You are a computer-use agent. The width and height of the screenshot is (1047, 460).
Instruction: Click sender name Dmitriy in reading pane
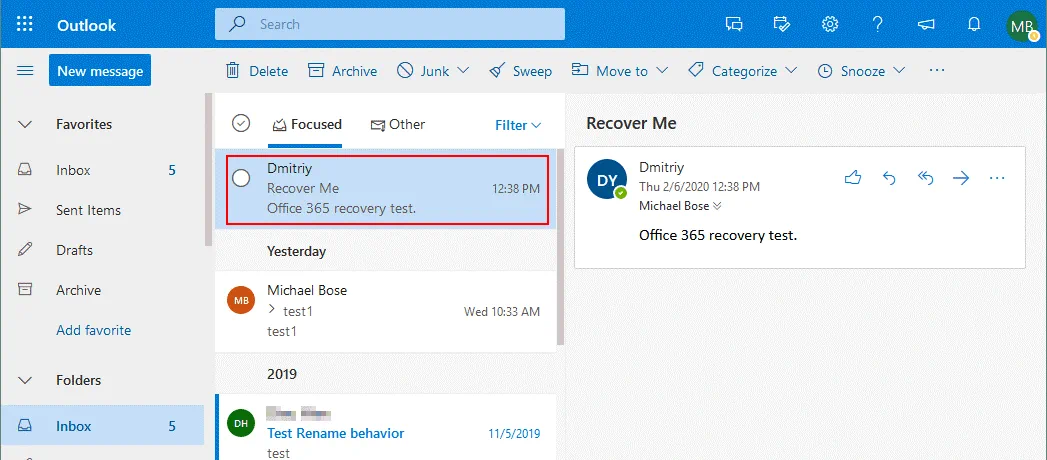coord(661,168)
